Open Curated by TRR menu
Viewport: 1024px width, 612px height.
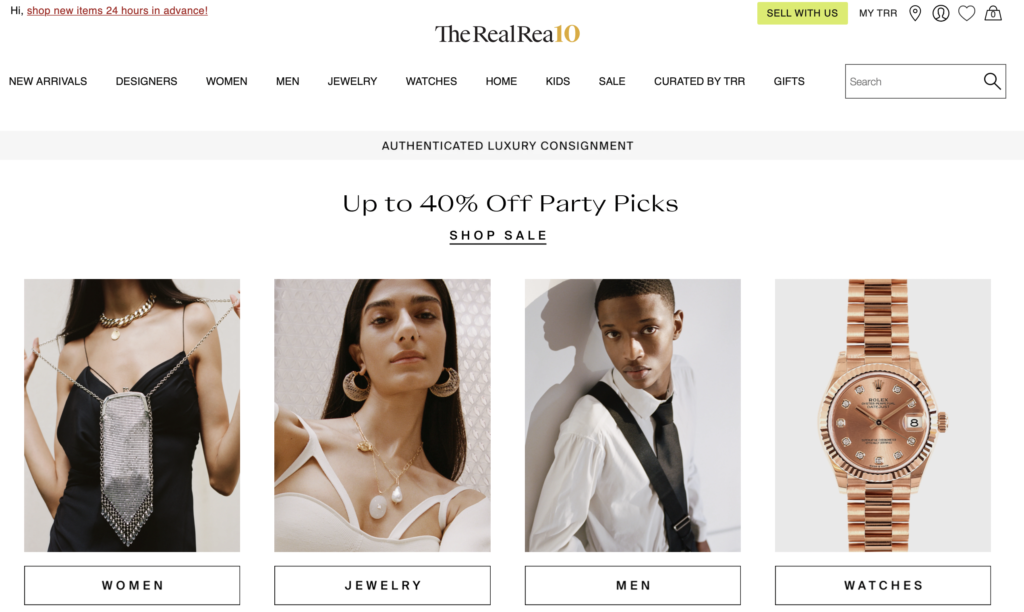pos(699,81)
